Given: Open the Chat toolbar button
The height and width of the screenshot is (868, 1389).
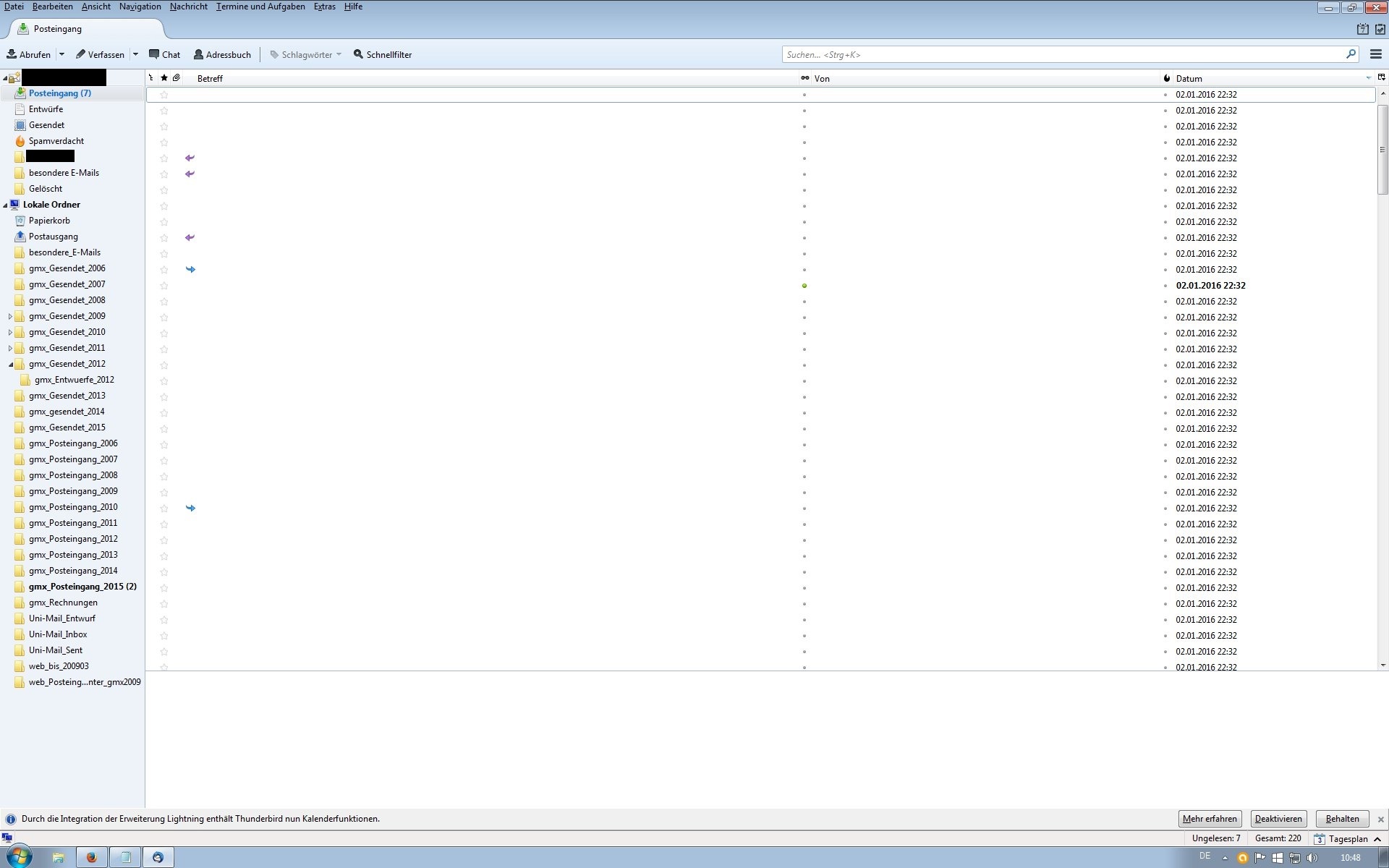Looking at the screenshot, I should (164, 54).
